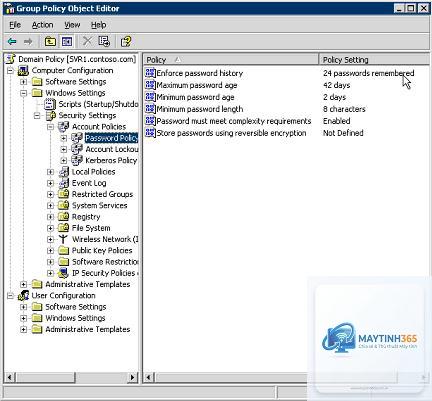Click the Delete (X) toolbar icon
This screenshot has width=432, height=401.
click(87, 41)
